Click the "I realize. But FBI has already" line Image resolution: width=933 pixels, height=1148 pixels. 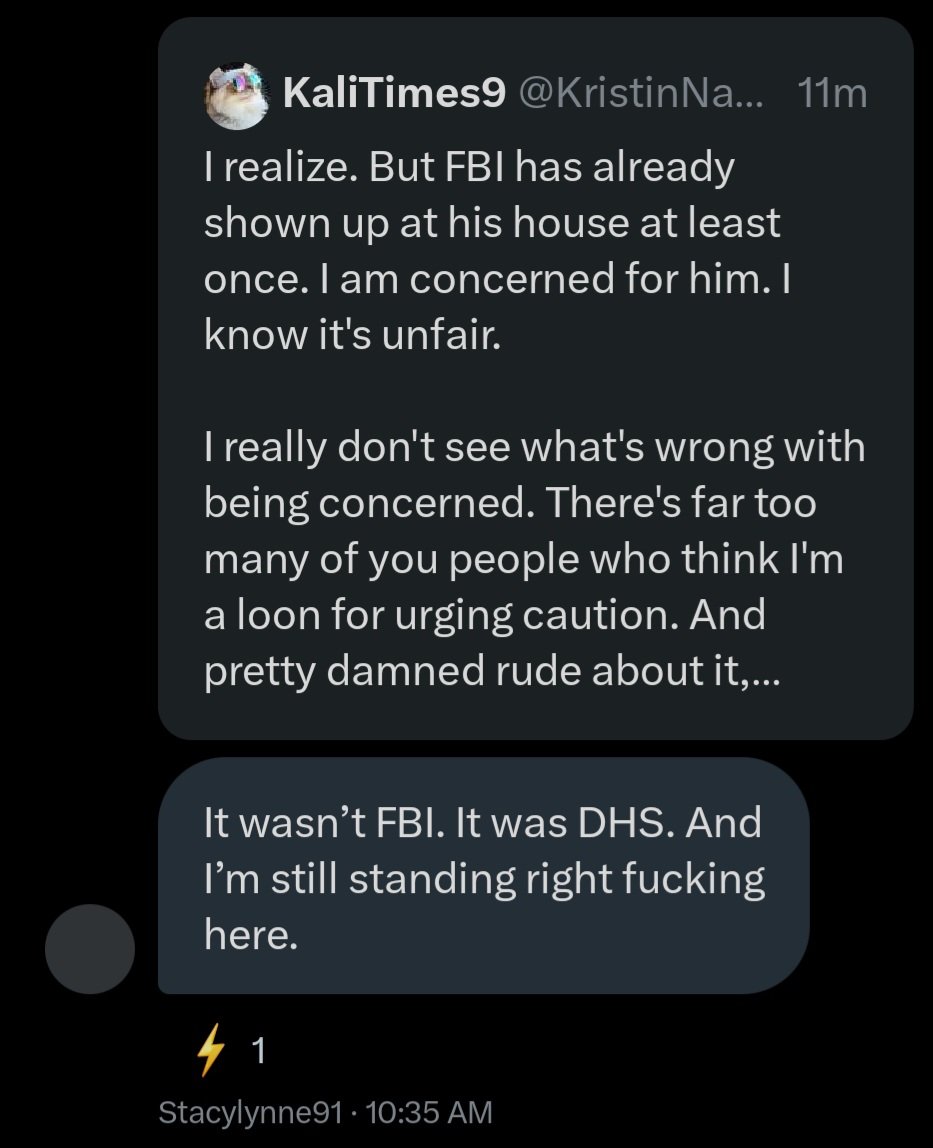pos(469,167)
